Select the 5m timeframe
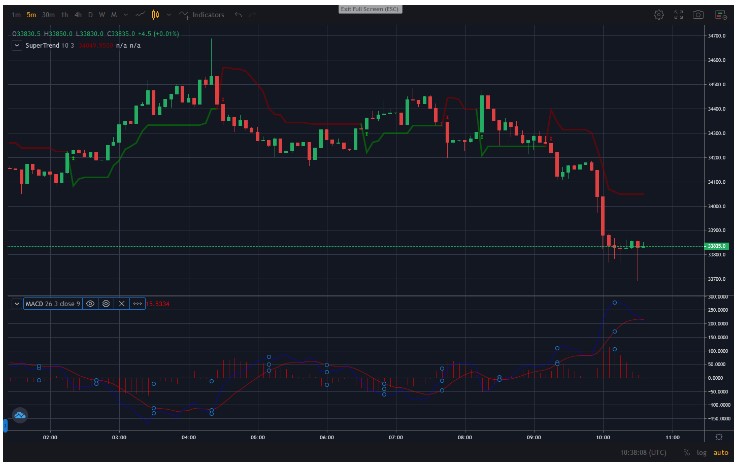This screenshot has height=469, width=740. coord(31,15)
